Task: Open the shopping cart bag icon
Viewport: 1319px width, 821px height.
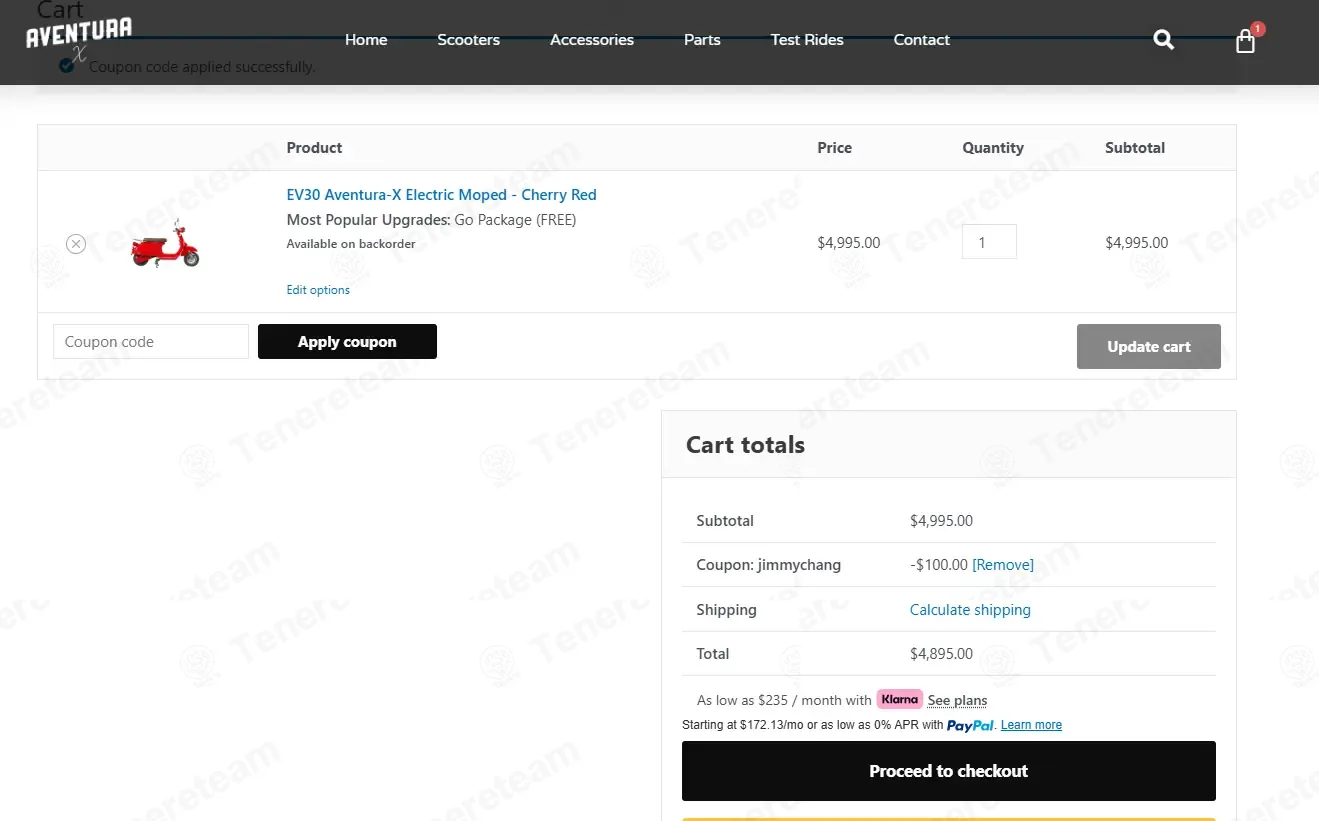Action: point(1245,41)
